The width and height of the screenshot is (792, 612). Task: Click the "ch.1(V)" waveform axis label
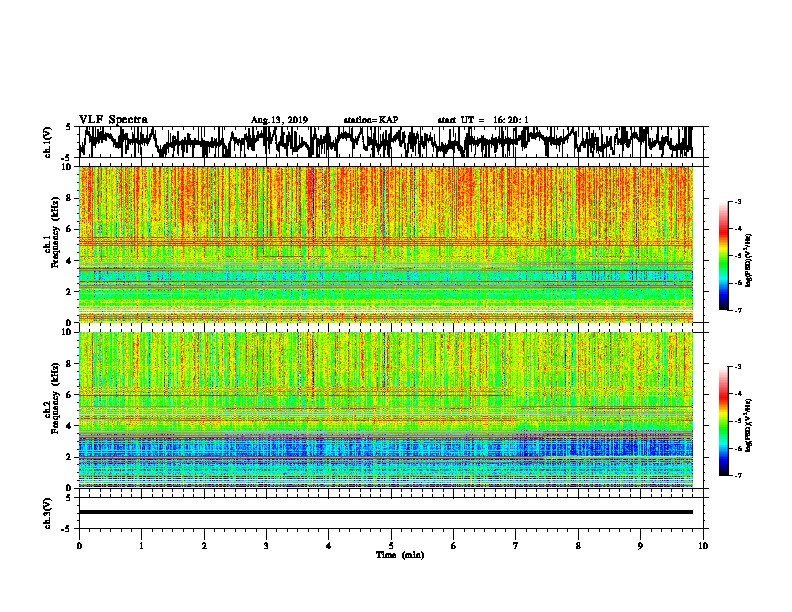click(x=47, y=142)
